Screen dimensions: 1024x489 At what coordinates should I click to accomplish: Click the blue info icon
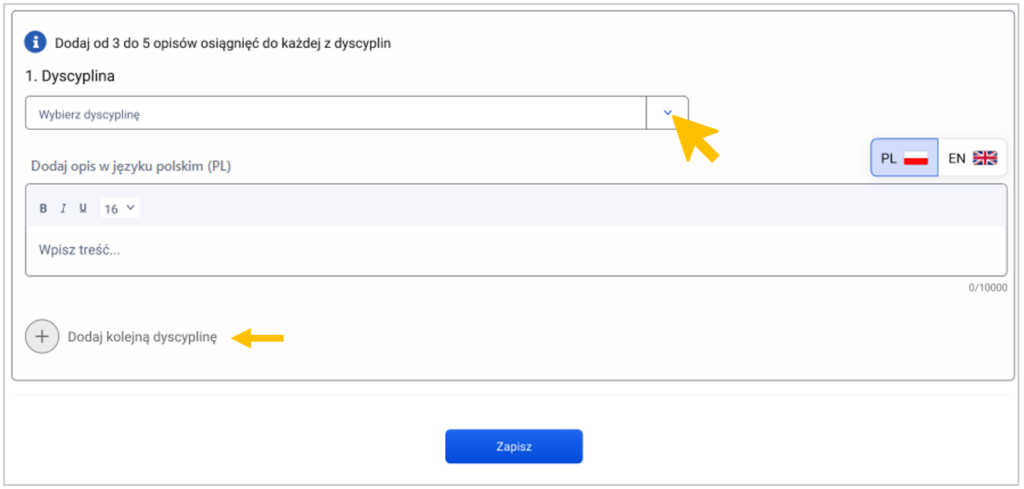coord(35,43)
